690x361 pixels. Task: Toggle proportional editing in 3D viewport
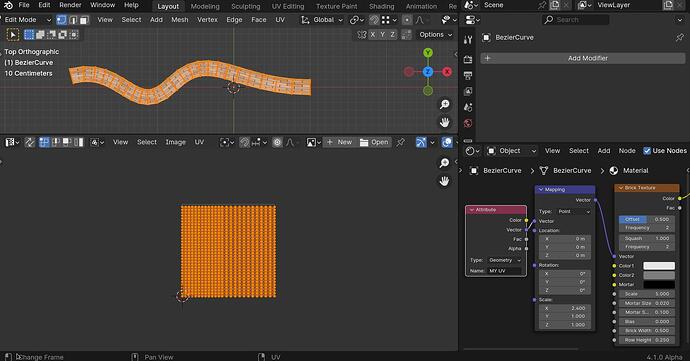[407, 20]
